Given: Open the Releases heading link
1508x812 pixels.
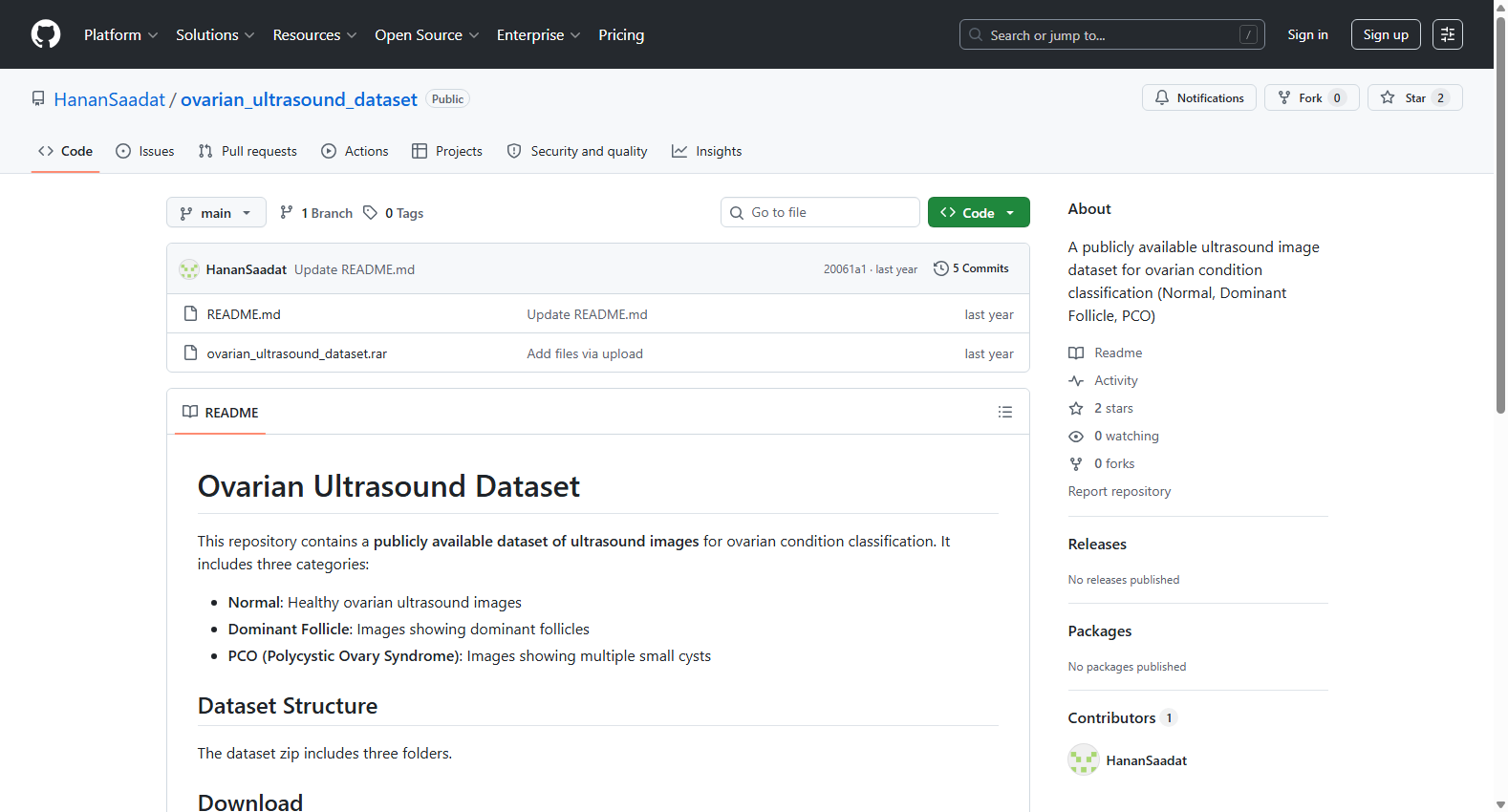Looking at the screenshot, I should (1097, 545).
